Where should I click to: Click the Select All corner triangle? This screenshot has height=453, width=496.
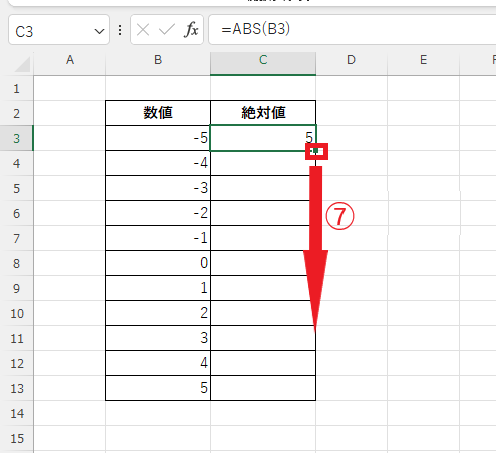pos(23,64)
